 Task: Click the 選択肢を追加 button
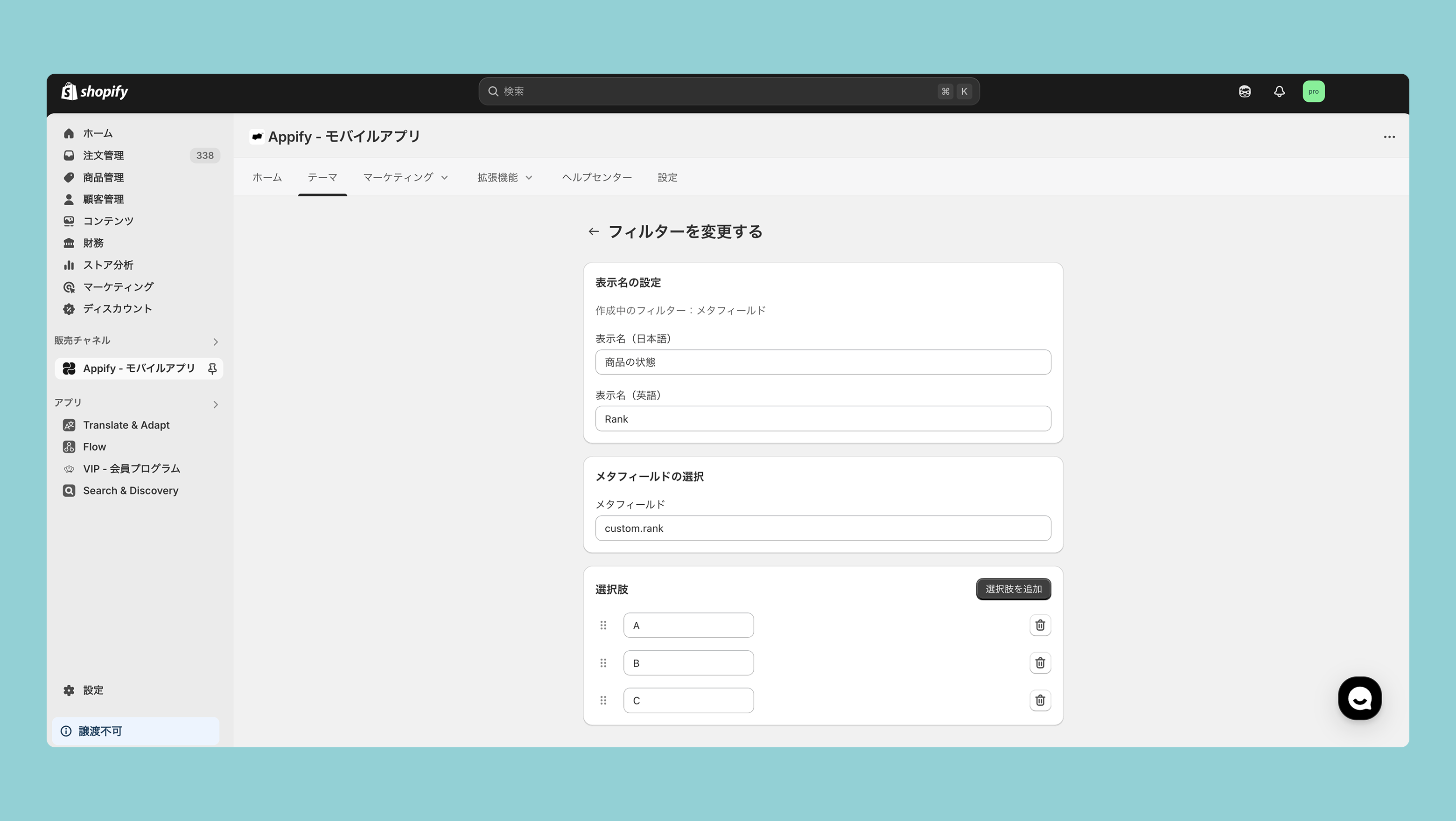tap(1013, 589)
